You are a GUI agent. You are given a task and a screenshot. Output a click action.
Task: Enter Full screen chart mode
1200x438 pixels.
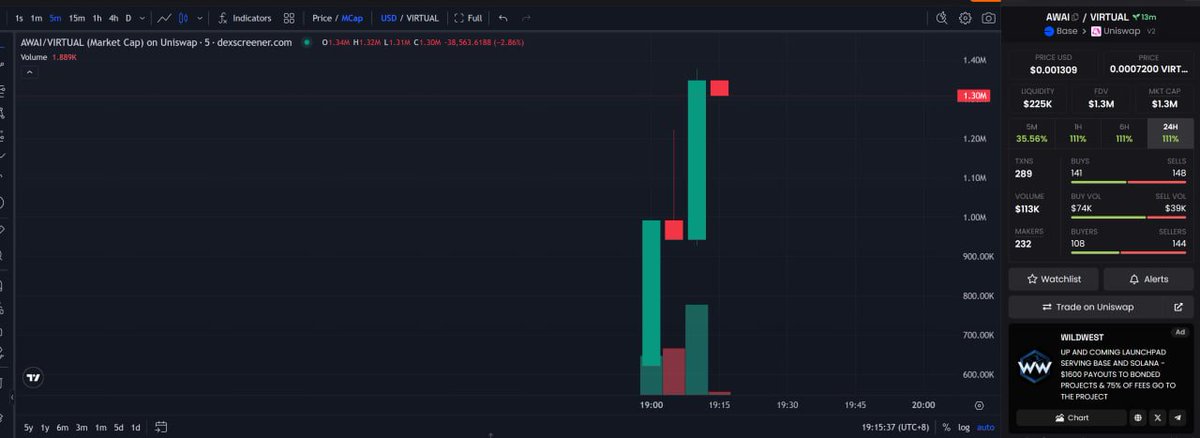(469, 18)
